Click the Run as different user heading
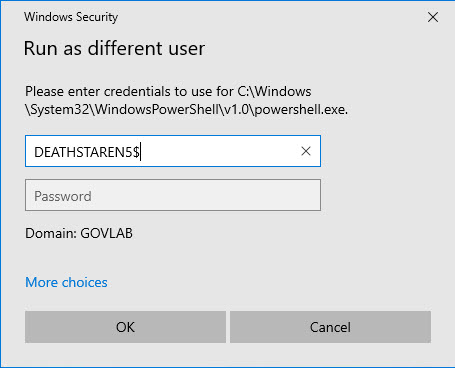This screenshot has height=368, width=455. [114, 48]
